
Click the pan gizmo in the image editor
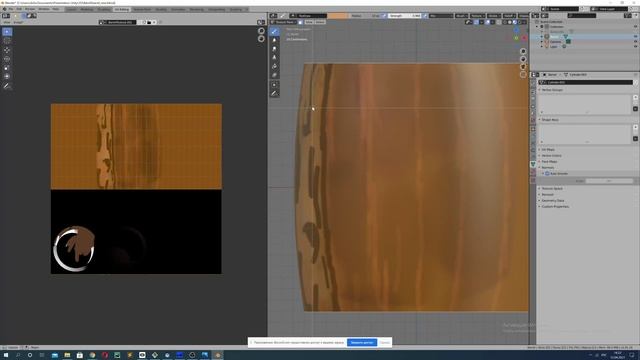(x=261, y=39)
